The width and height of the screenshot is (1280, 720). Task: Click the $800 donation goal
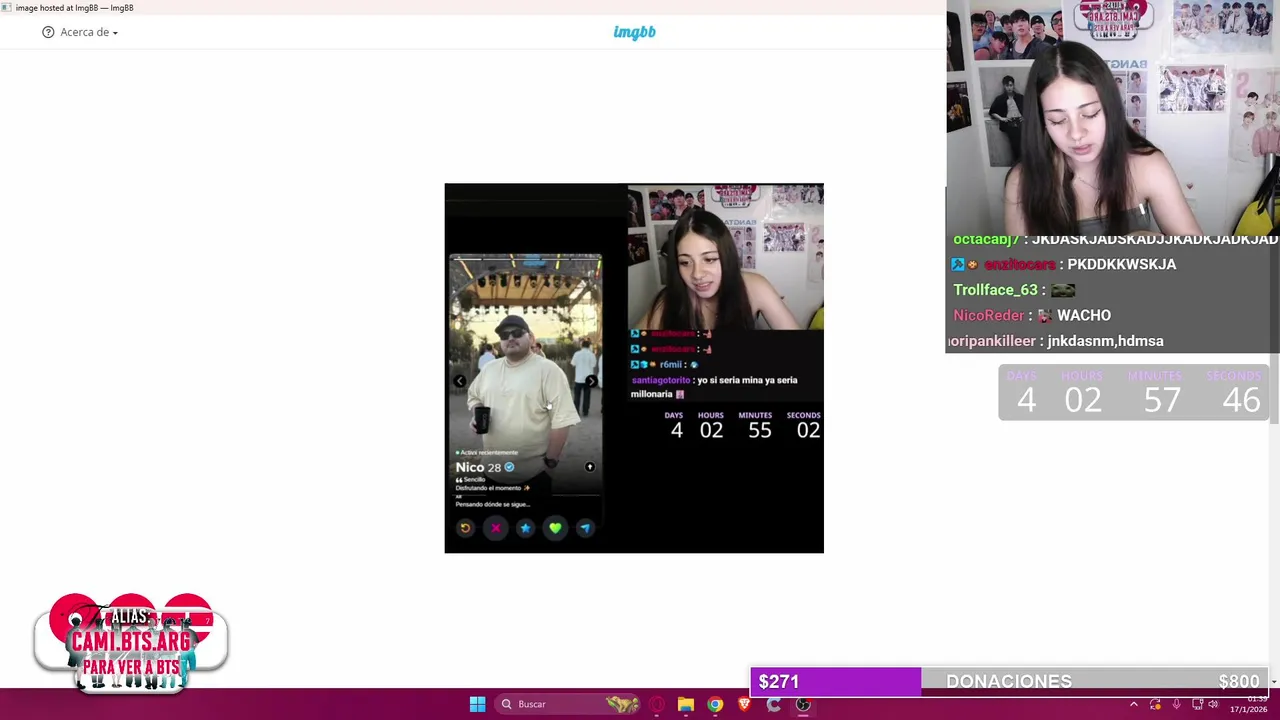pos(1238,681)
